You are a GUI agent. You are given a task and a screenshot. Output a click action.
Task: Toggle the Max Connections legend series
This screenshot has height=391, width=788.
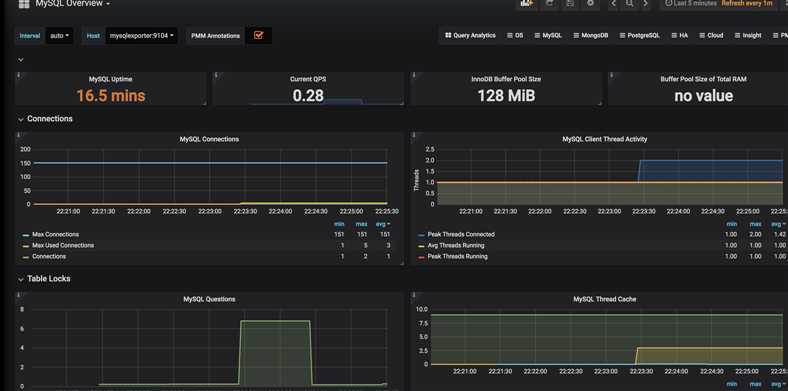coord(55,235)
